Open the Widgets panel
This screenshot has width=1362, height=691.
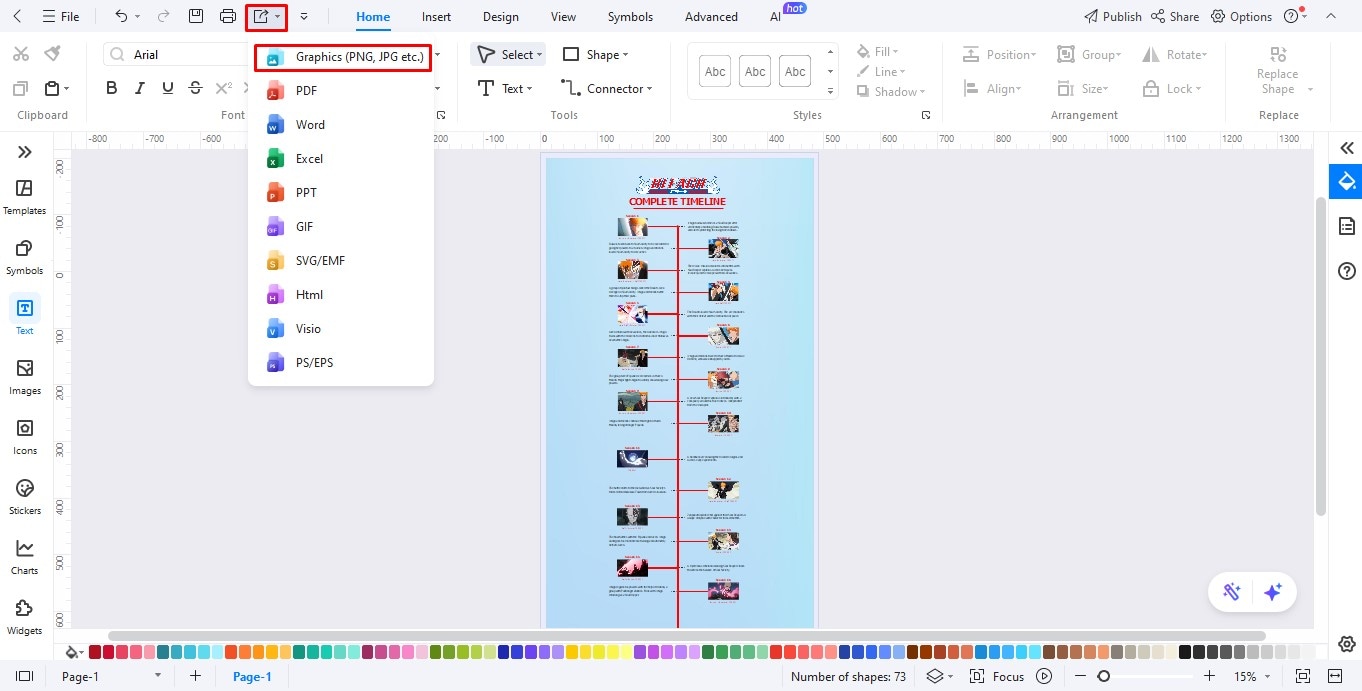click(24, 617)
